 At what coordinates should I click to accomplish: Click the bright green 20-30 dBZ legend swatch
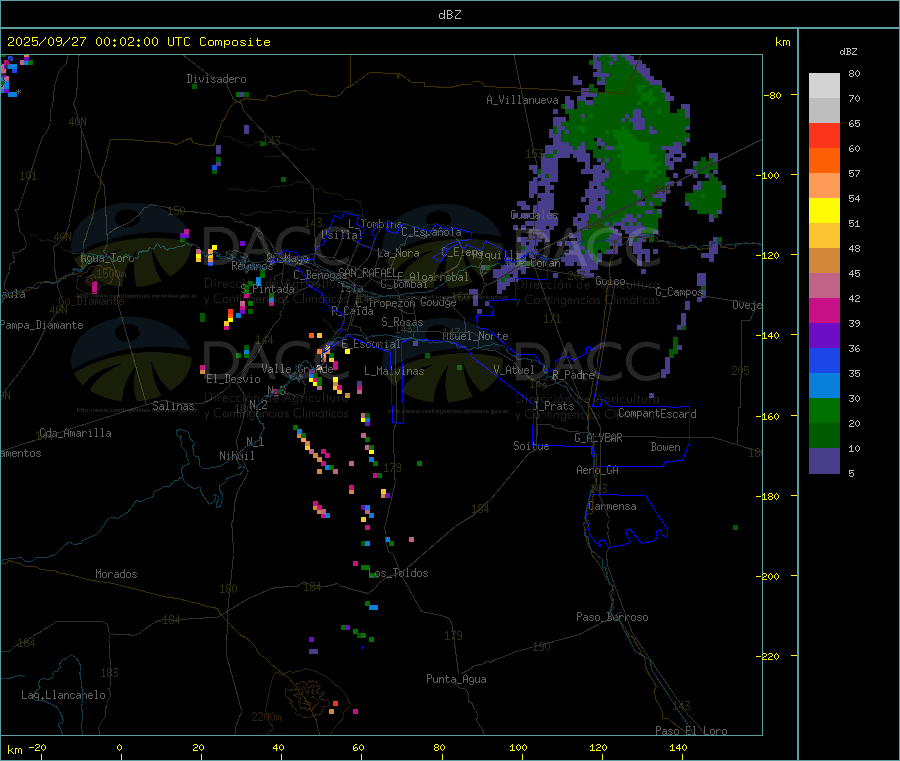click(x=824, y=410)
